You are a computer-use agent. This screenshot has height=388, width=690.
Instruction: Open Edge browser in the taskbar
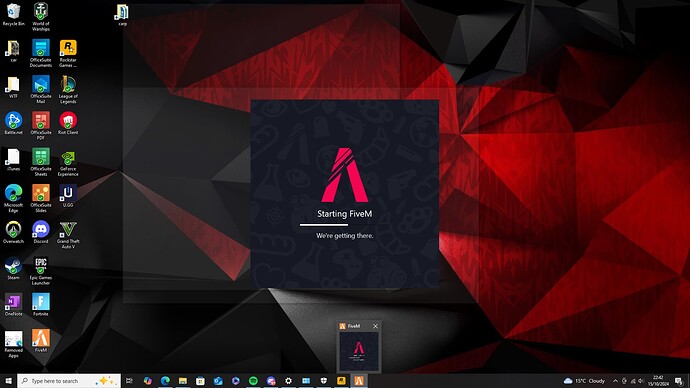(165, 381)
